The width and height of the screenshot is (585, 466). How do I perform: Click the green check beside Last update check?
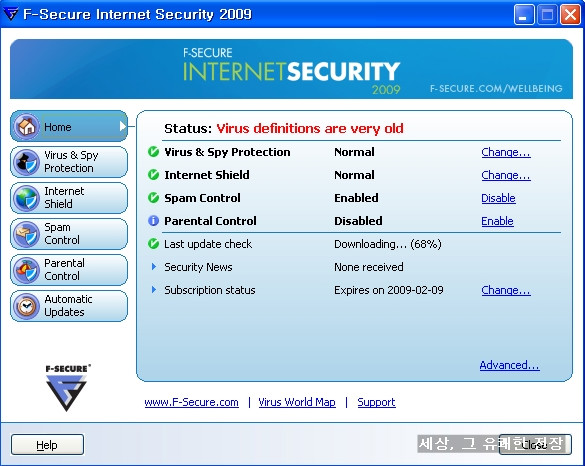[153, 244]
